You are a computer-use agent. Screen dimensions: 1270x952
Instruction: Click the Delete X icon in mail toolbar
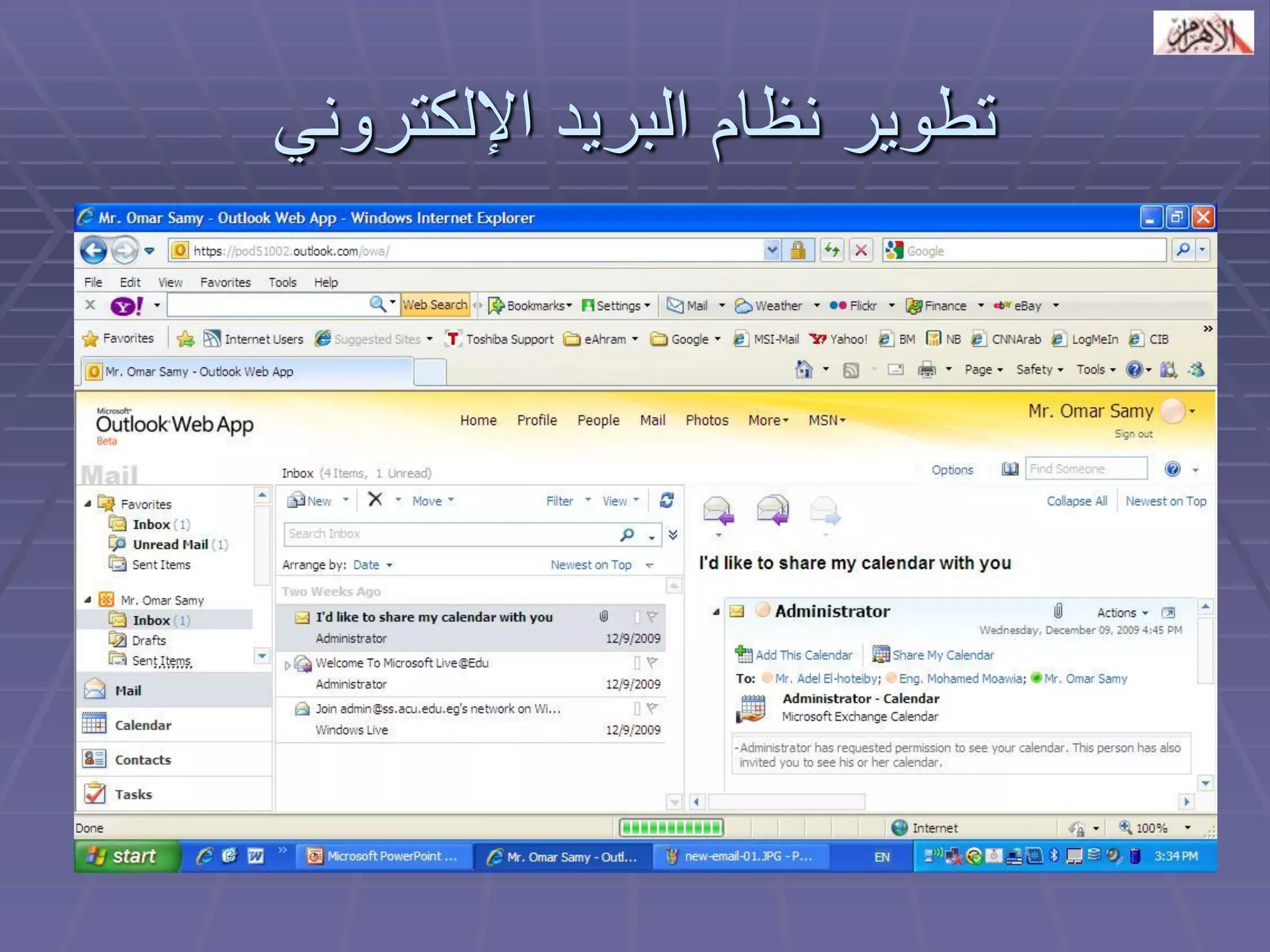tap(375, 500)
